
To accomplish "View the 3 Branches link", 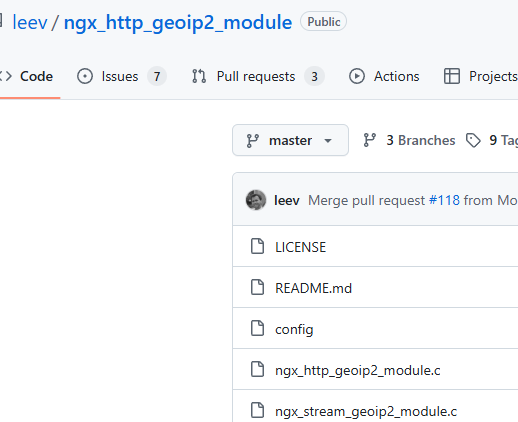I will click(x=420, y=140).
